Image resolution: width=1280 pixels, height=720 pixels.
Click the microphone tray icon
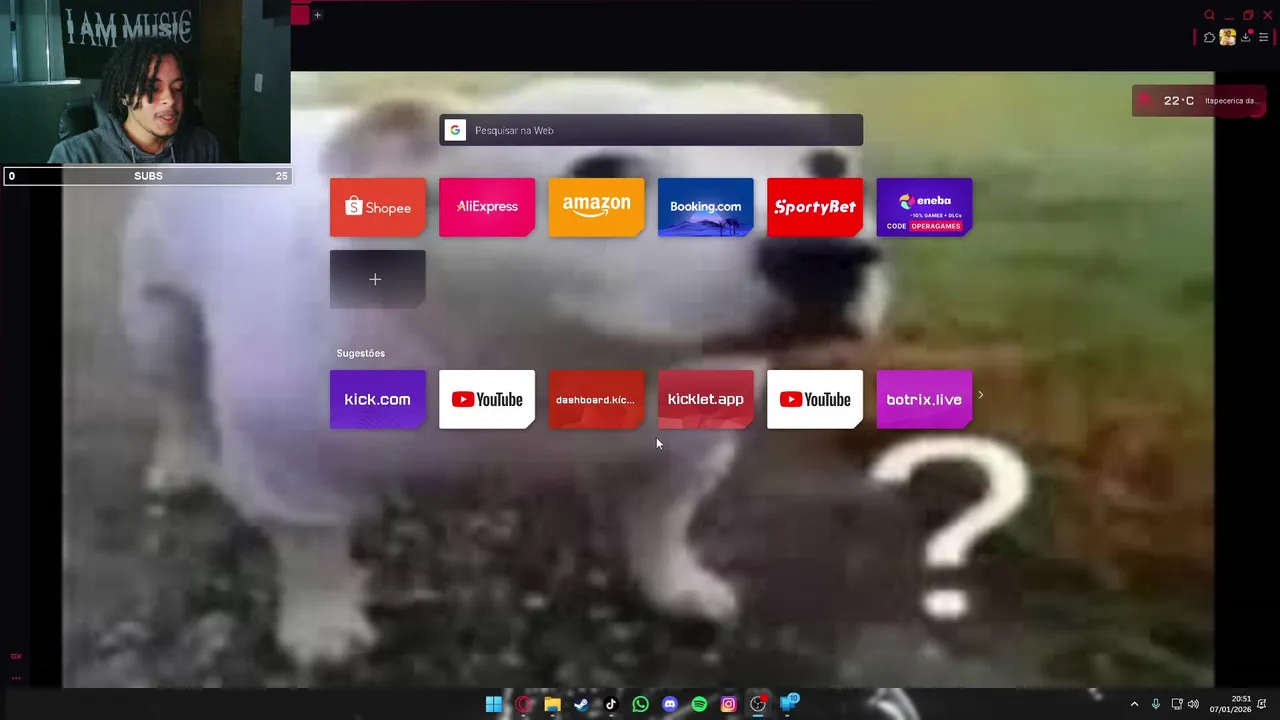click(x=1156, y=704)
